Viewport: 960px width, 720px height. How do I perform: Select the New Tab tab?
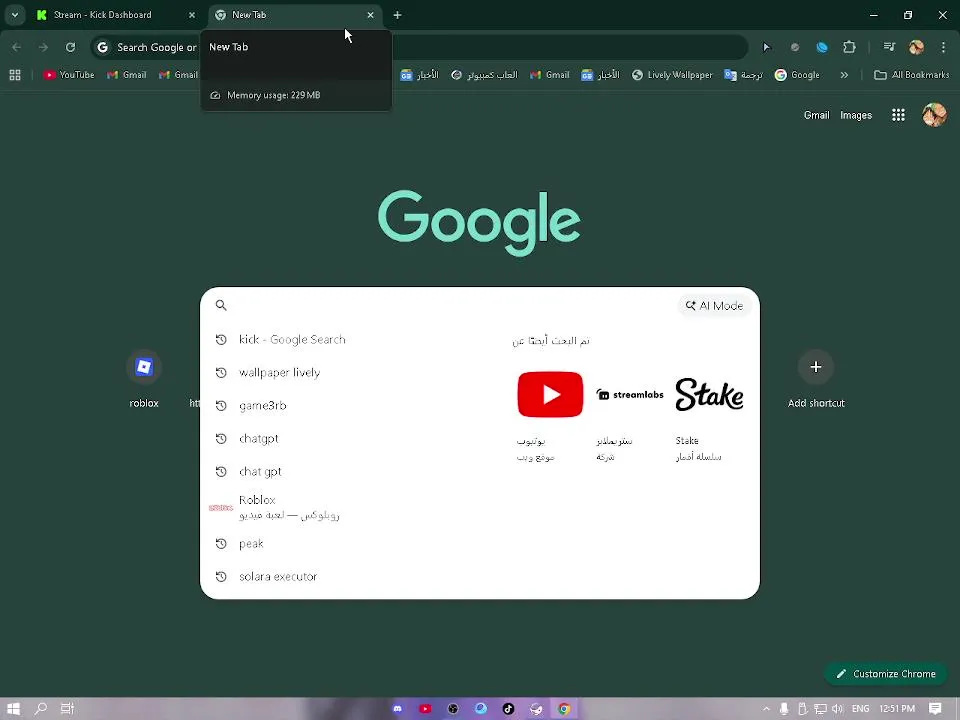point(295,15)
